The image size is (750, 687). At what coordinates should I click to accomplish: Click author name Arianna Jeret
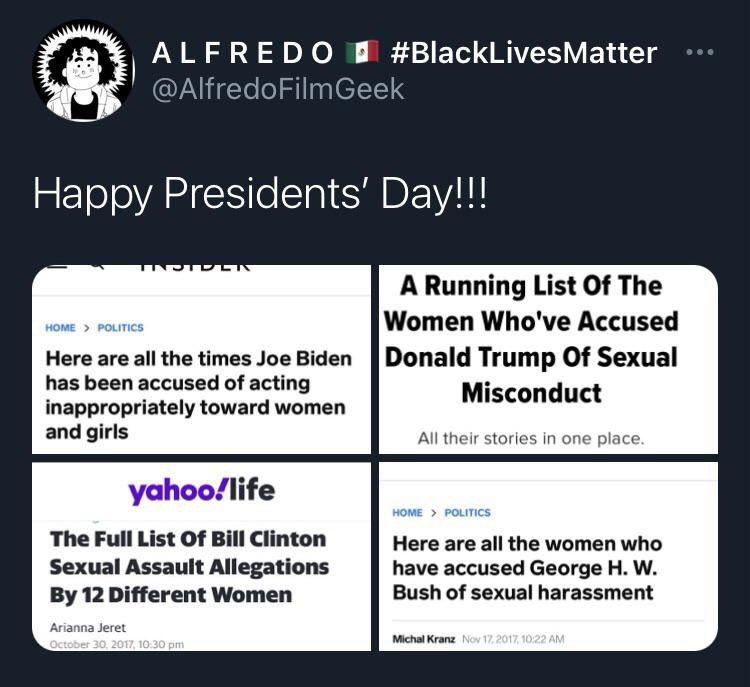click(88, 628)
